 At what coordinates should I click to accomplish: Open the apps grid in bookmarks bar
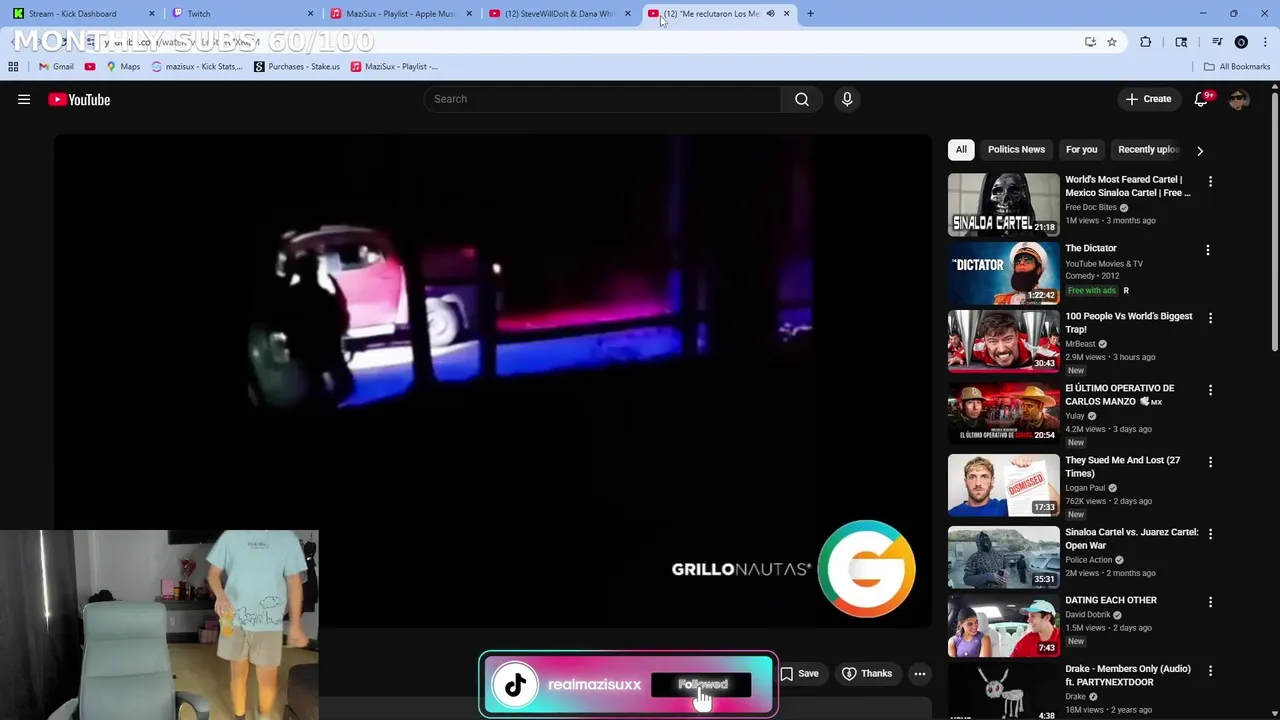tap(13, 67)
